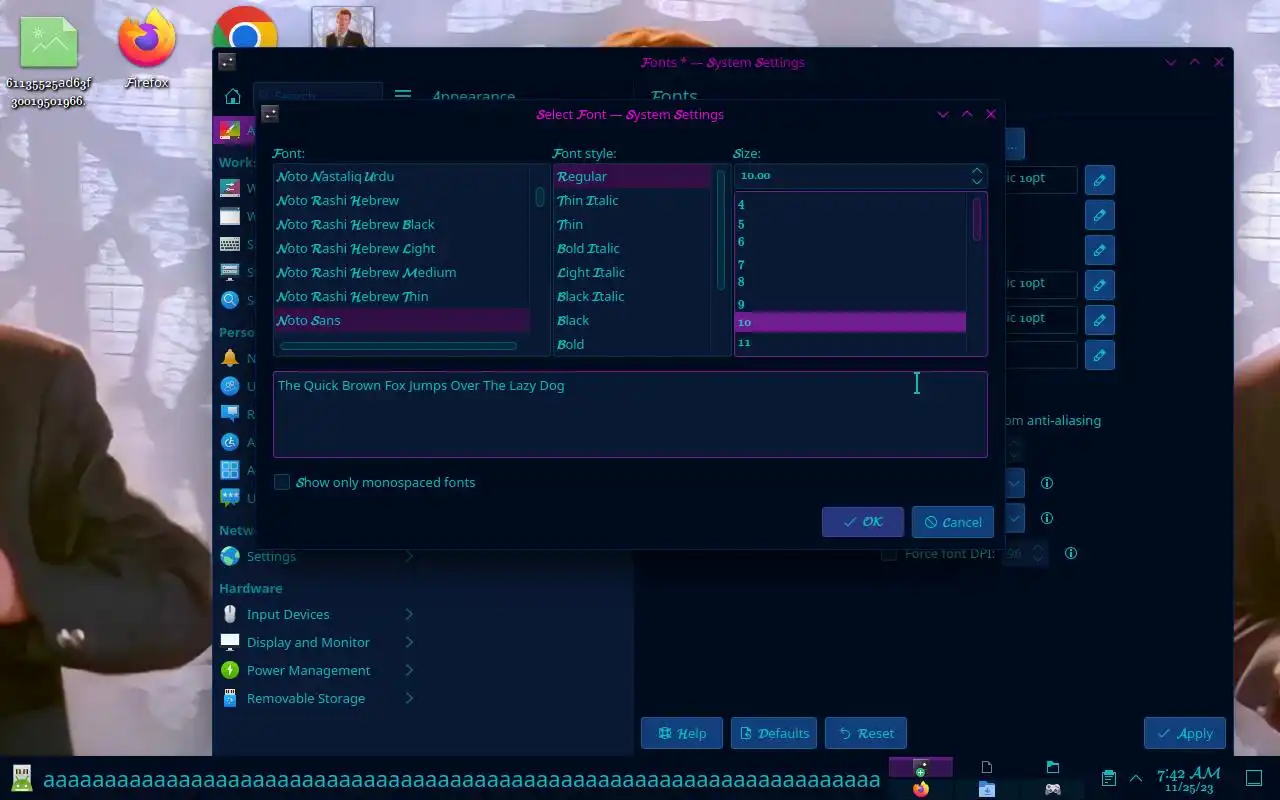
Task: Click the Settings globe icon in sidebar
Action: pos(230,556)
